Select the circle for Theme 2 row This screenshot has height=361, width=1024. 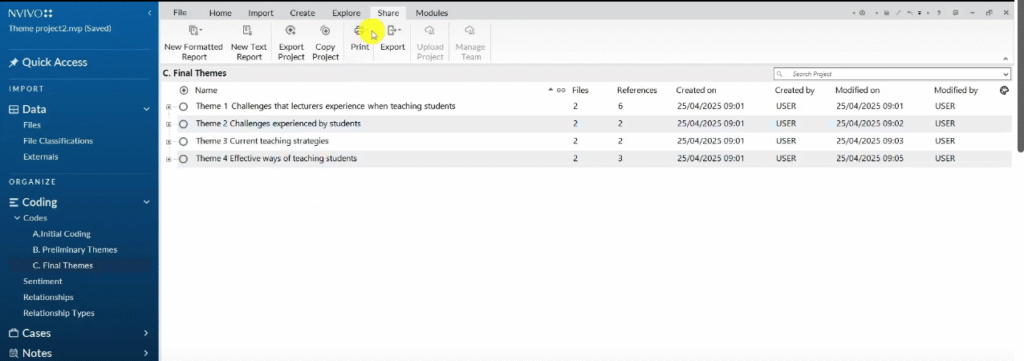[184, 123]
